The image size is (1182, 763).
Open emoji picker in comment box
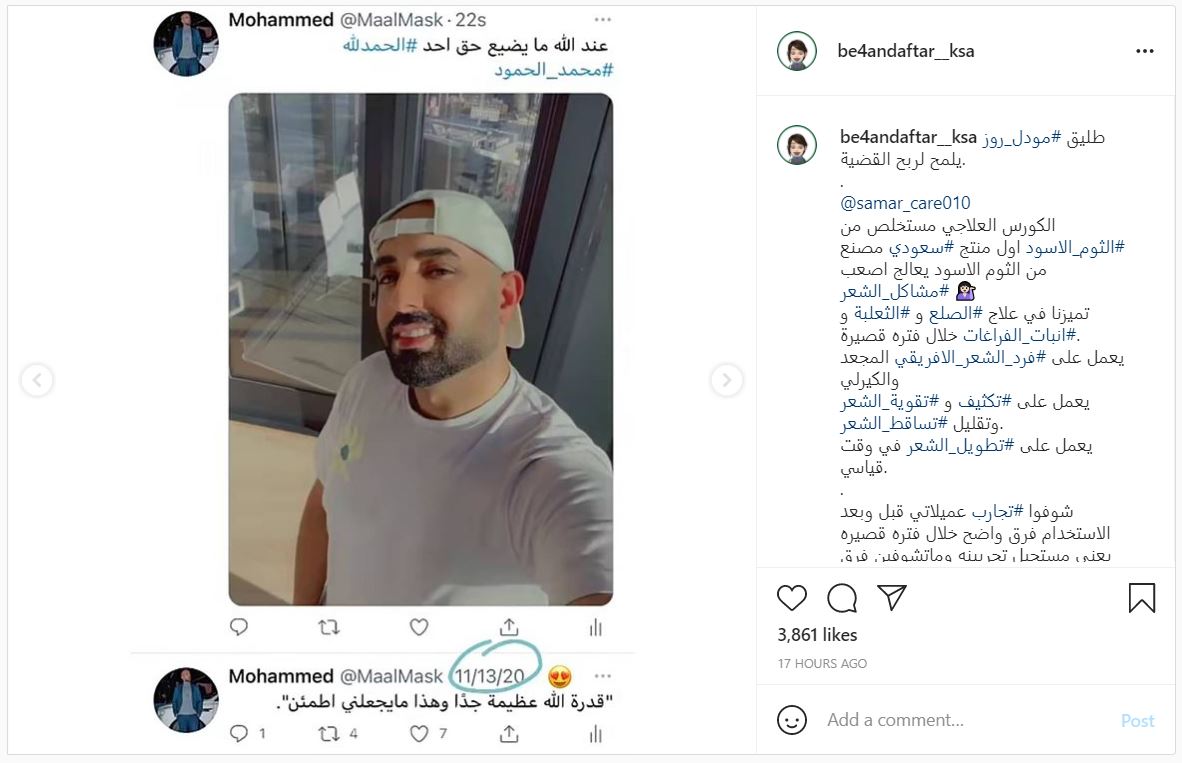(792, 720)
